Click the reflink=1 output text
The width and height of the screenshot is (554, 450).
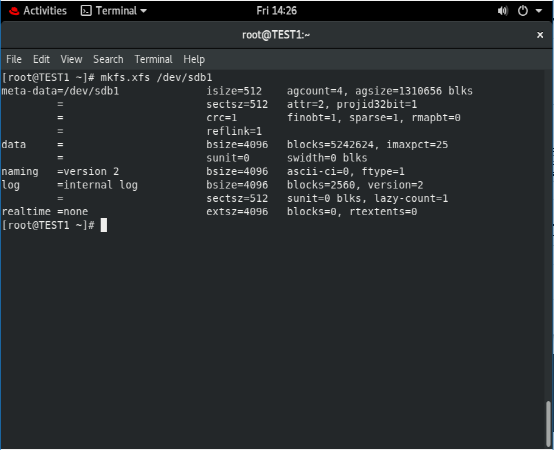(x=234, y=131)
